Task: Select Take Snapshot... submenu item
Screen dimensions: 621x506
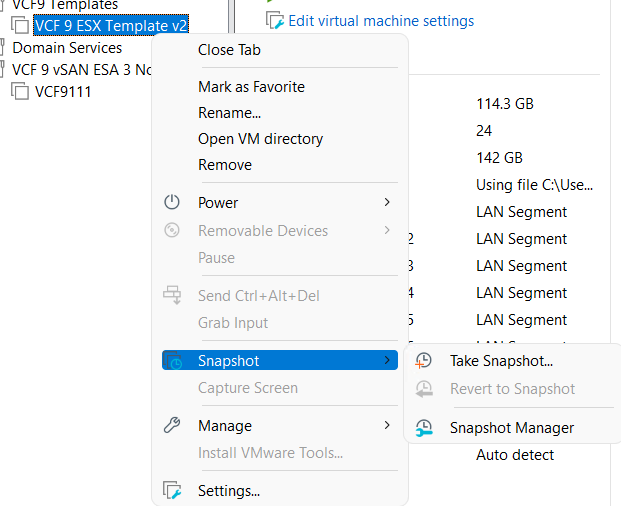Action: coord(501,361)
